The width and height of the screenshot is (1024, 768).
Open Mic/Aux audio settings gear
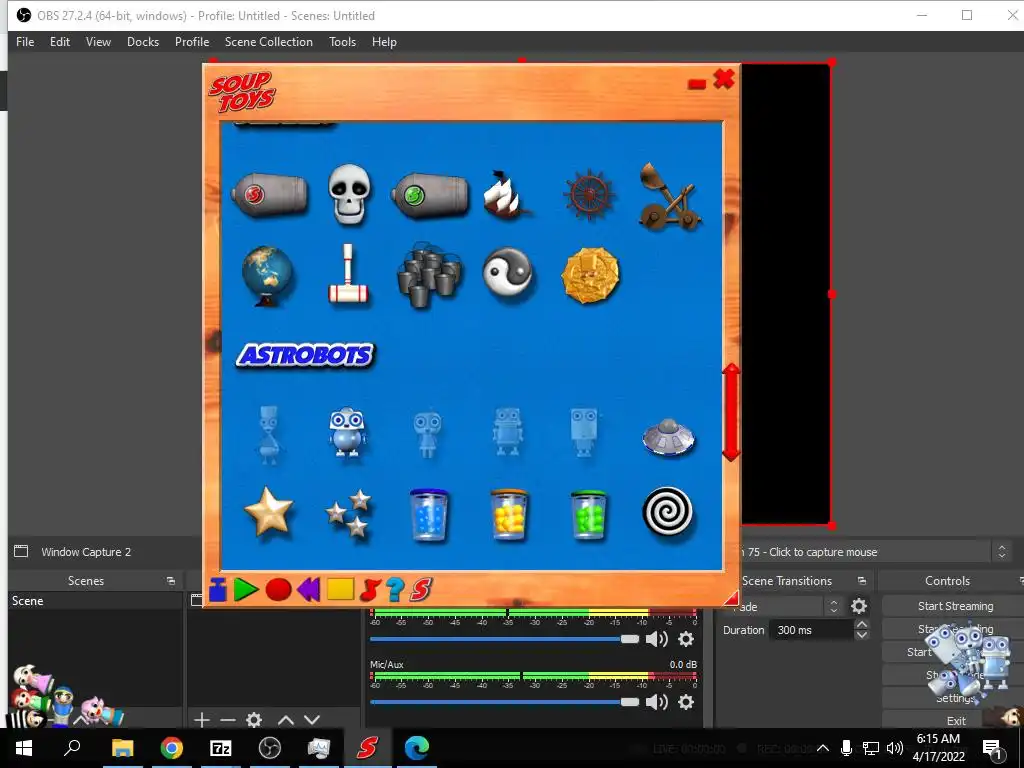686,702
